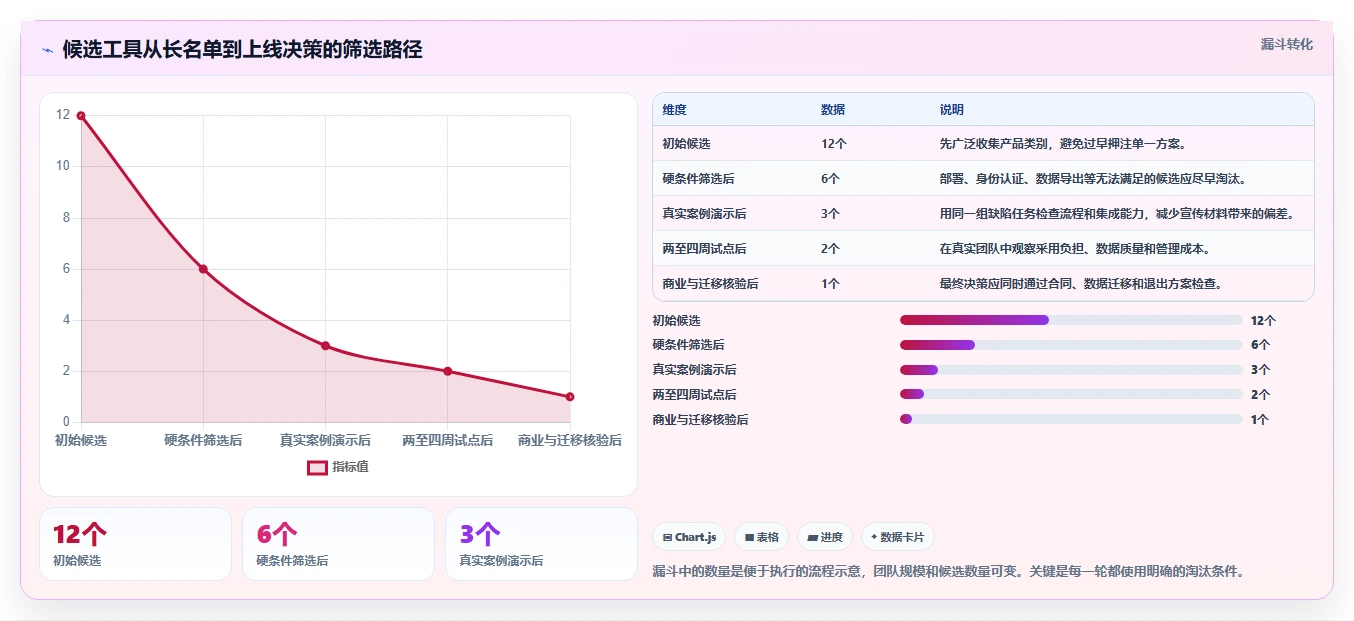The width and height of the screenshot is (1354, 621).
Task: Select the 硬条件筛选后 table row cell
Action: [x=698, y=179]
